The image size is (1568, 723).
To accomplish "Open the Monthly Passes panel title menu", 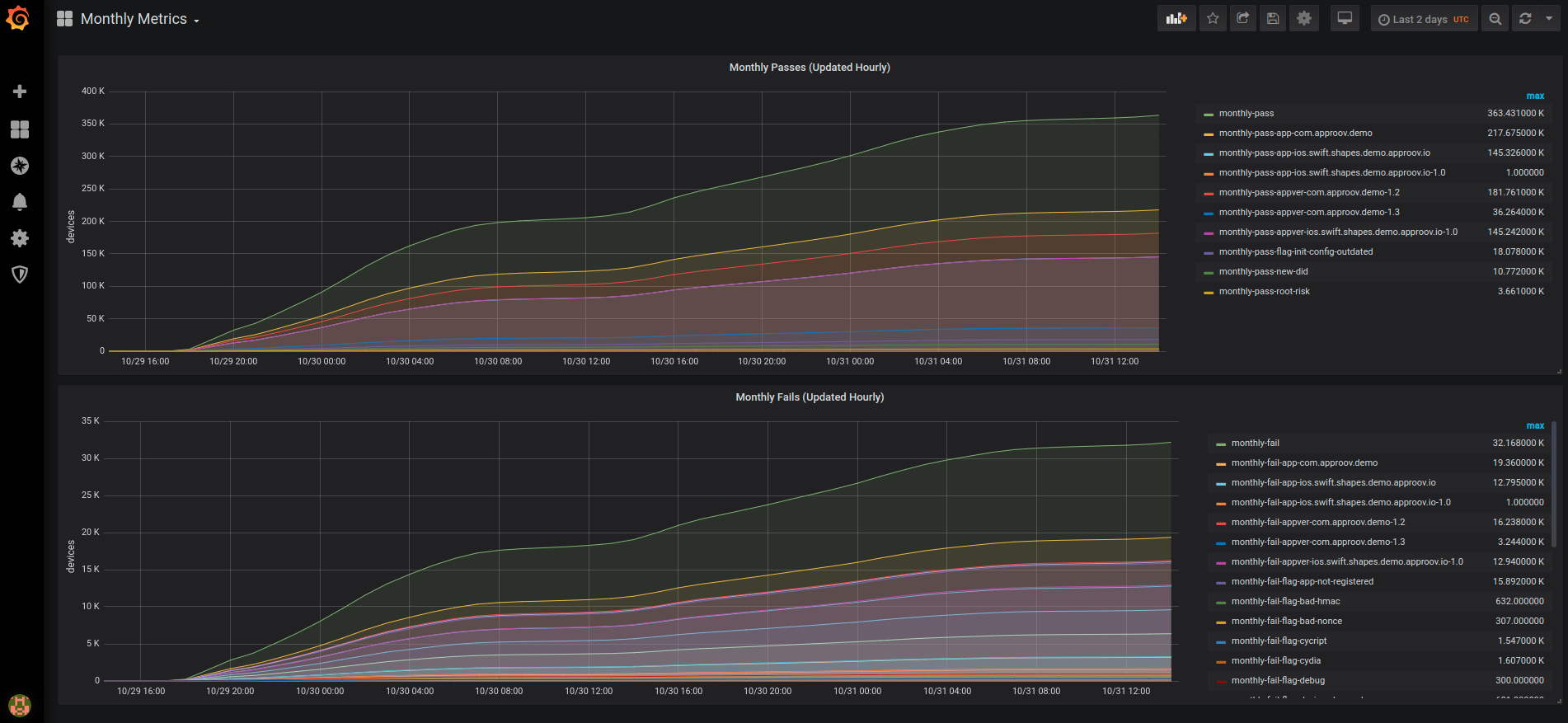I will [809, 68].
